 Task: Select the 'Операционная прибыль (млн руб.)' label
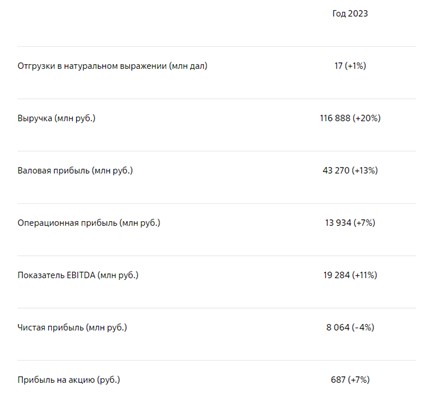(89, 223)
